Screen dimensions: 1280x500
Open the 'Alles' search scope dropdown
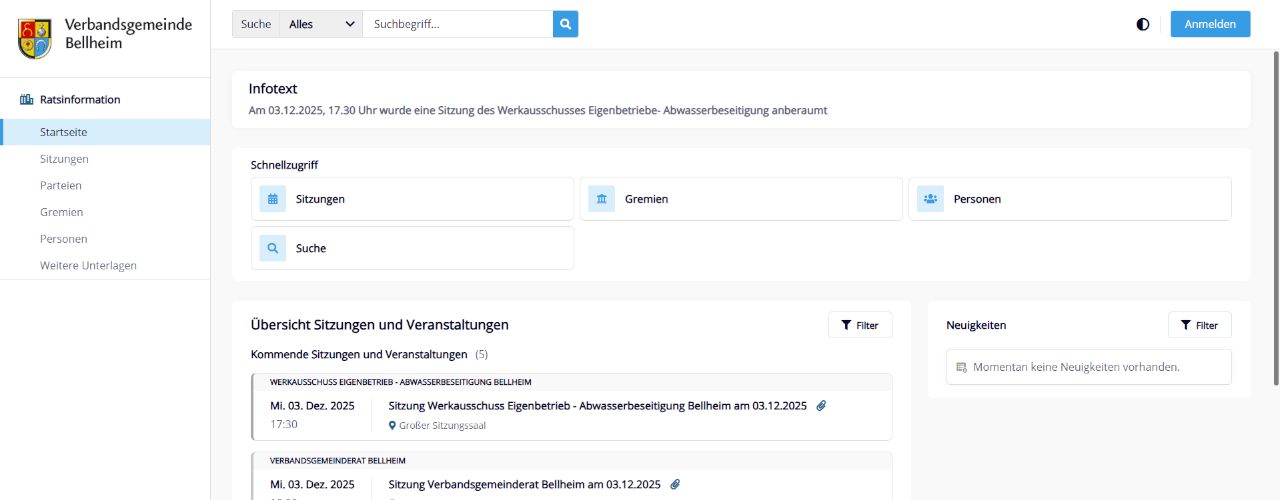(321, 24)
